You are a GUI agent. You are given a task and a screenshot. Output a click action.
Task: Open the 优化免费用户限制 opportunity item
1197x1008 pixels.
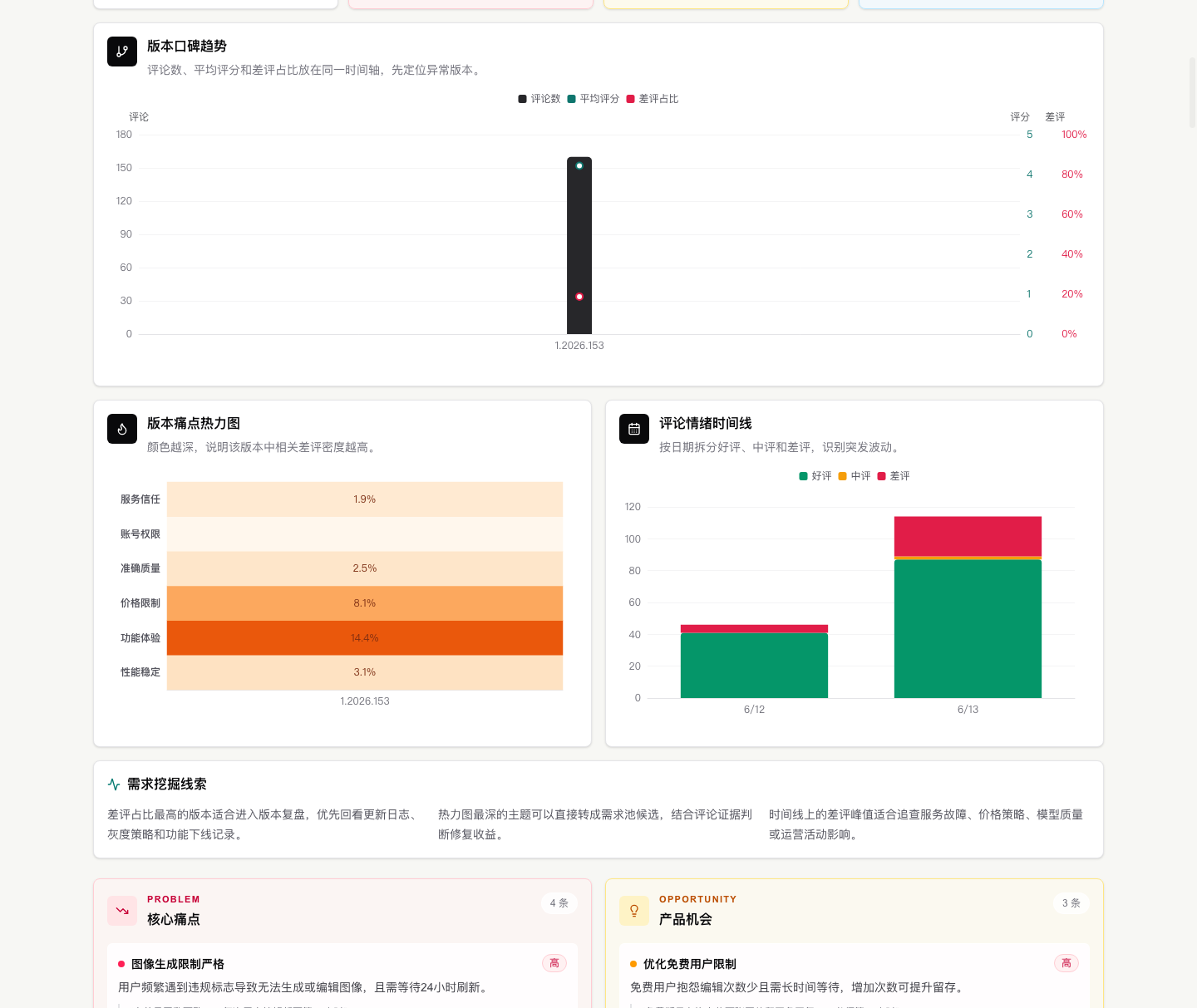[855, 976]
